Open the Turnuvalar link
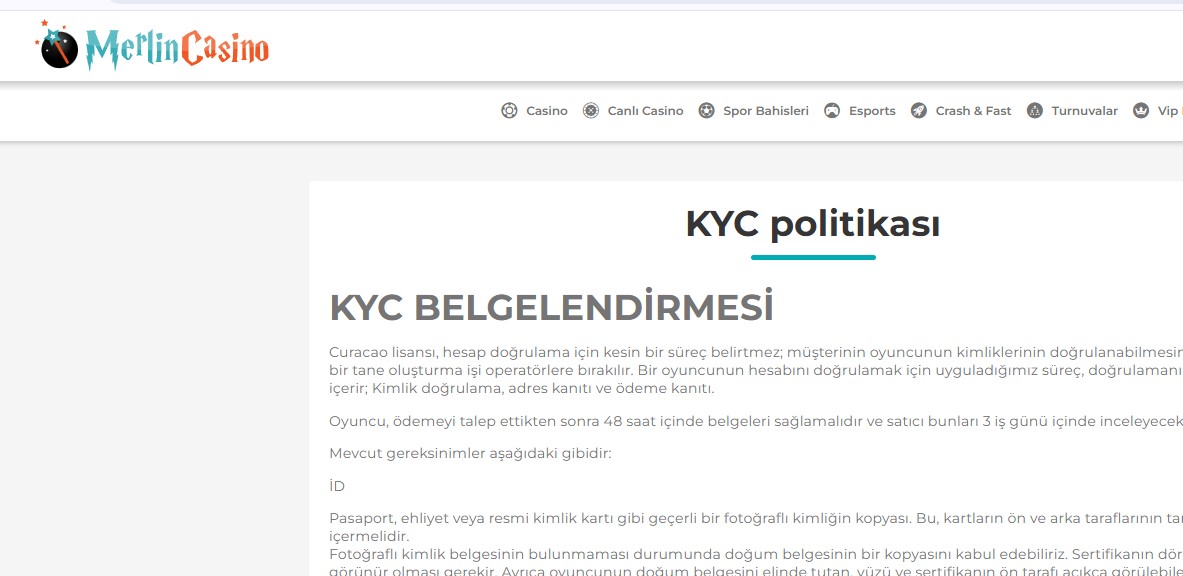Screen dimensions: 1183x576 (1084, 111)
